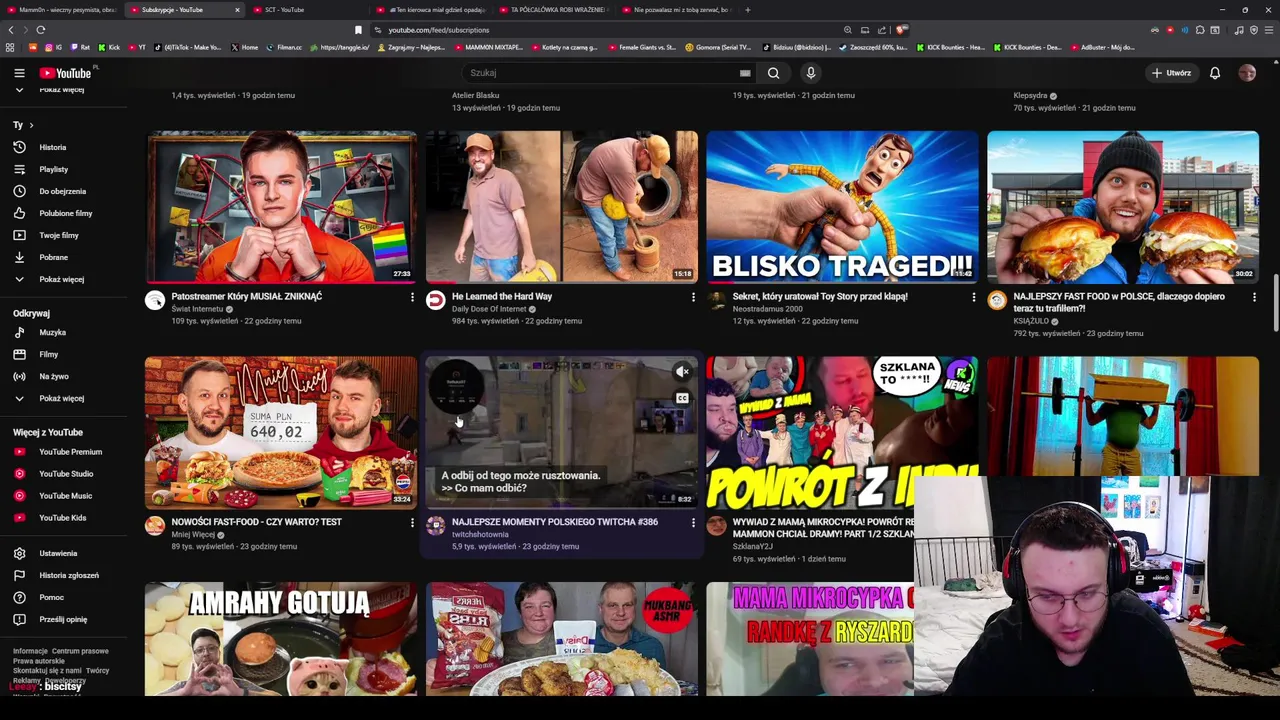
Task: Open options for NOWOŚCI FAST-FOOD video
Action: (412, 522)
